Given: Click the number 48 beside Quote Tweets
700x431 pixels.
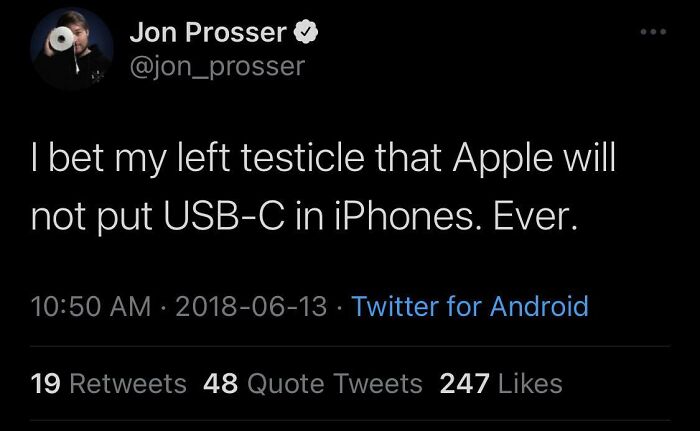Looking at the screenshot, I should tap(219, 383).
